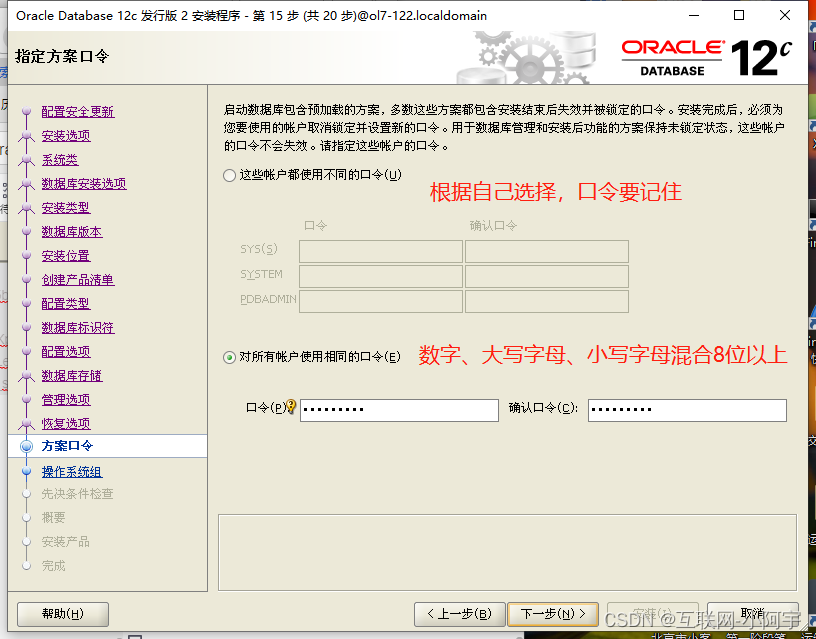Click the SYS confirm password field
816x639 pixels.
click(x=546, y=251)
